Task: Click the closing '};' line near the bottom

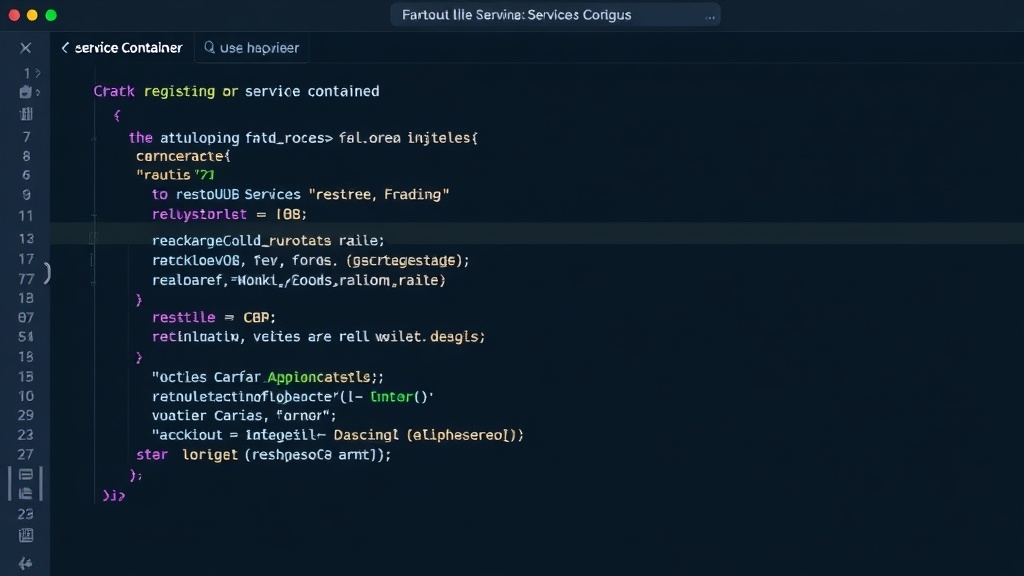Action: tap(136, 475)
